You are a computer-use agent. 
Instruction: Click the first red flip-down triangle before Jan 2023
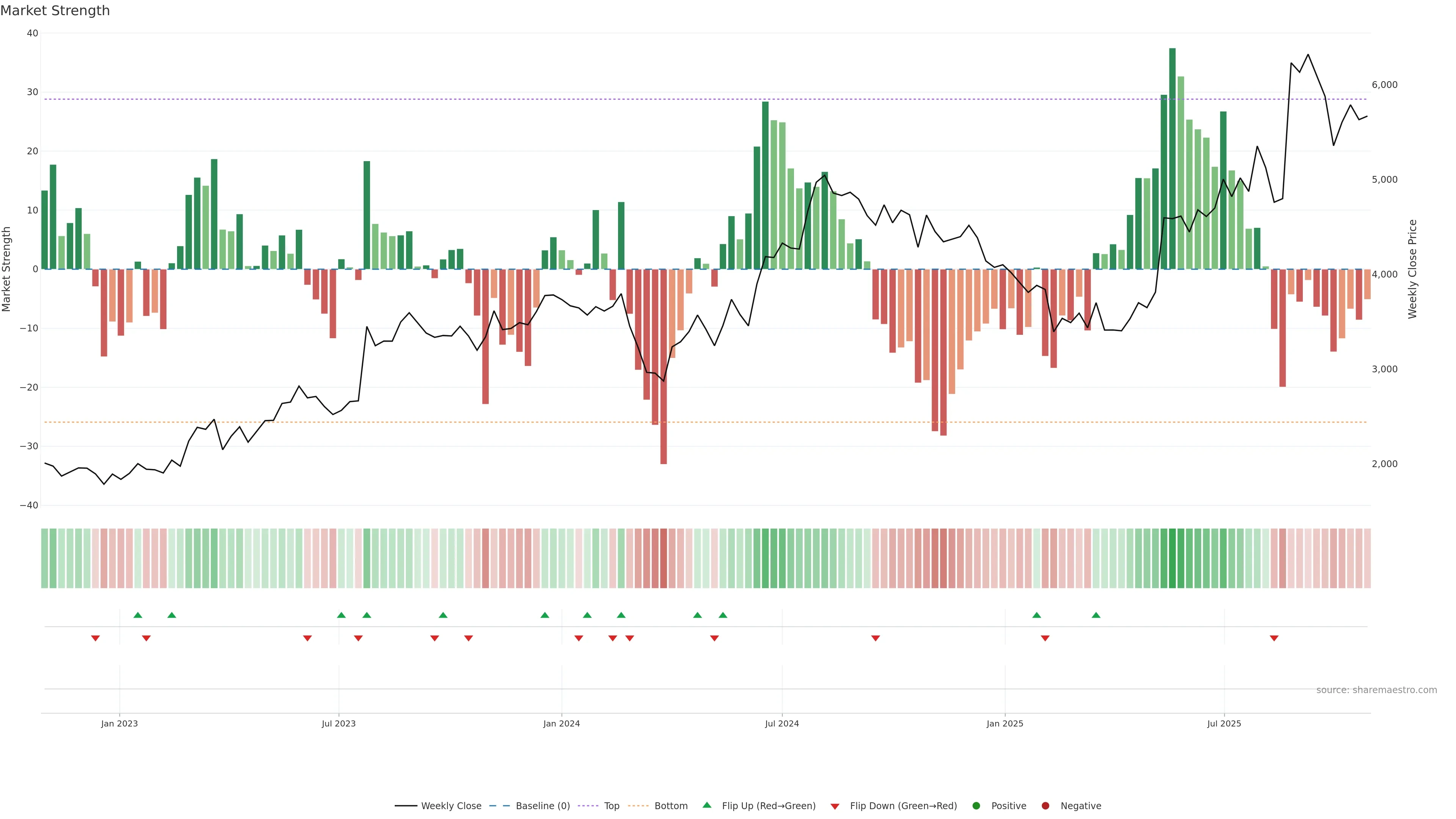coord(96,638)
